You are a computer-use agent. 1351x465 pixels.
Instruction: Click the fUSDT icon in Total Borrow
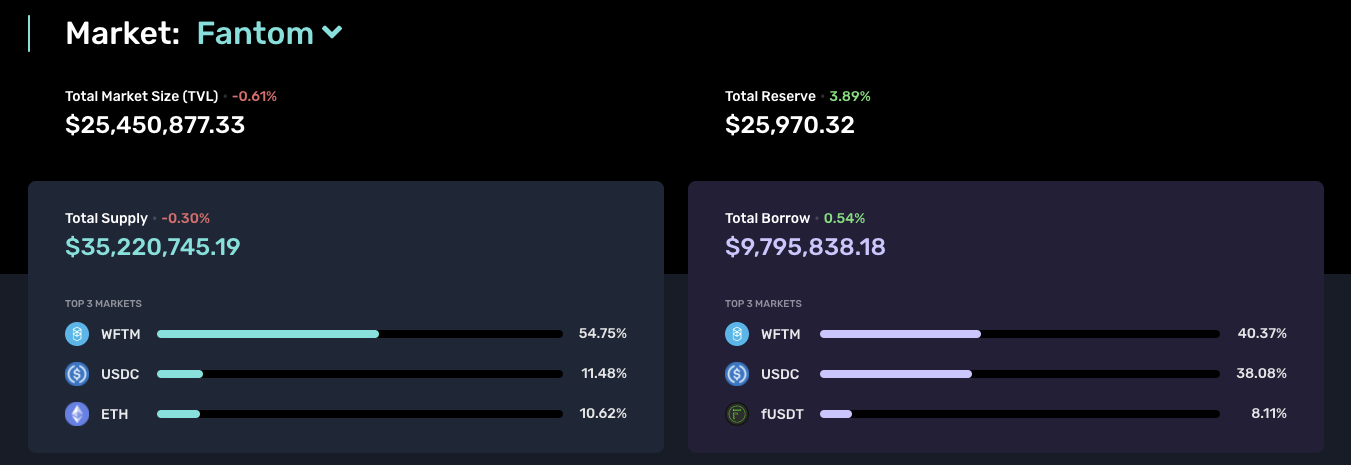[x=737, y=414]
